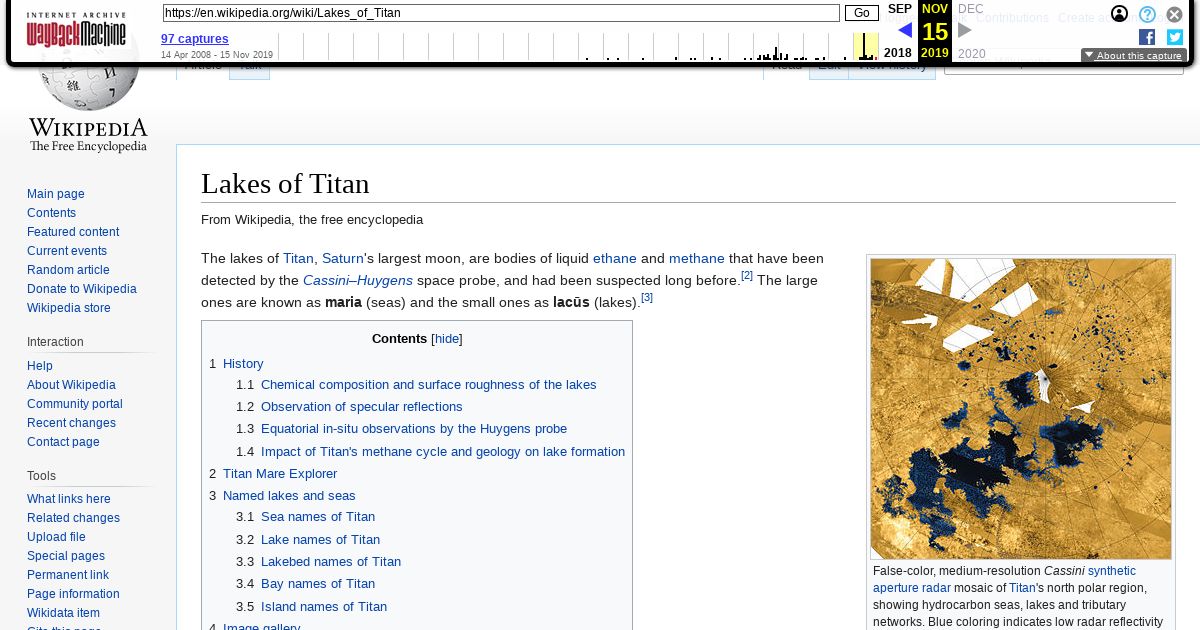
Task: Open the Wayback user account icon
Action: (1120, 14)
